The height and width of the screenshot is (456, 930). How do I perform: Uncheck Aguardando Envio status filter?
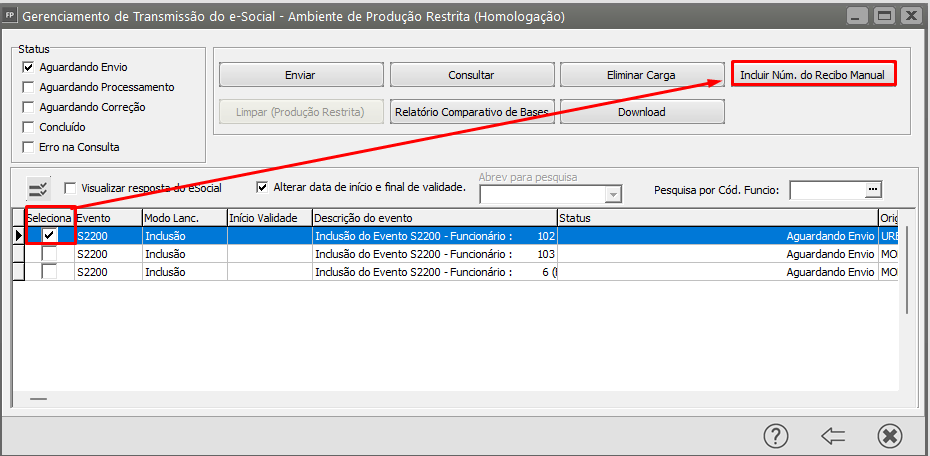tap(27, 67)
